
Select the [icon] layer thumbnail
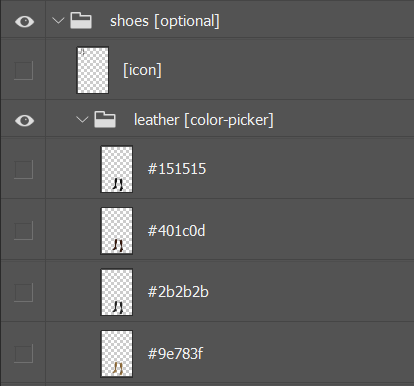point(93,70)
